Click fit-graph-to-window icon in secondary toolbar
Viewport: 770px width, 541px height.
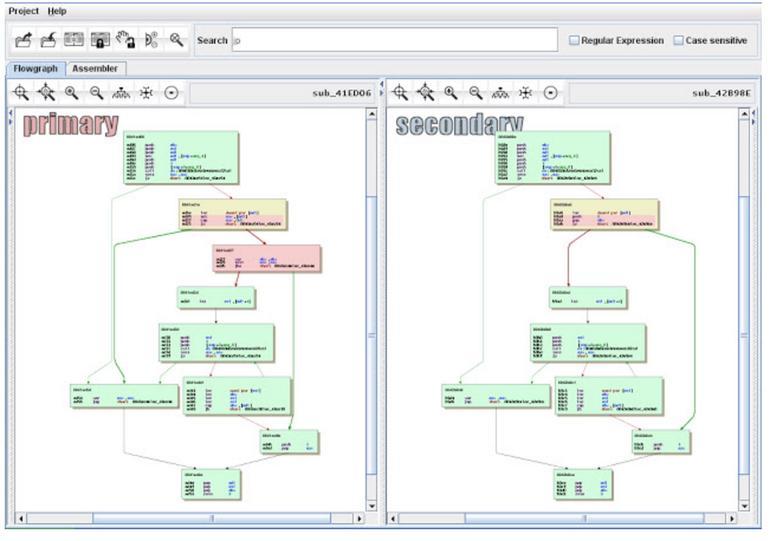coord(400,93)
